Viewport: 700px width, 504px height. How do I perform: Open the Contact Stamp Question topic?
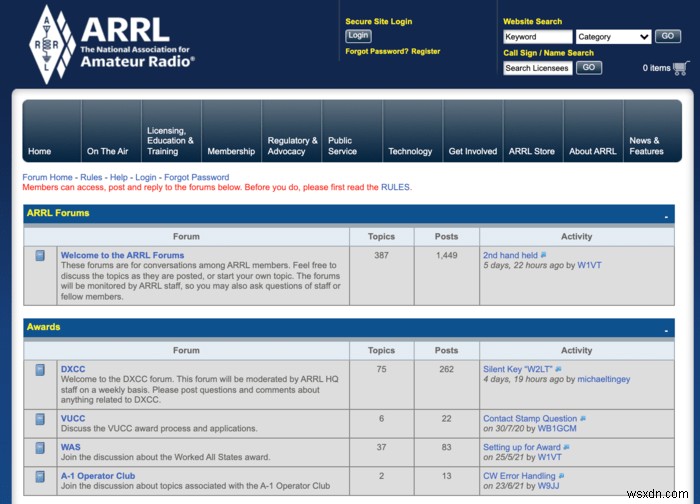(x=530, y=418)
